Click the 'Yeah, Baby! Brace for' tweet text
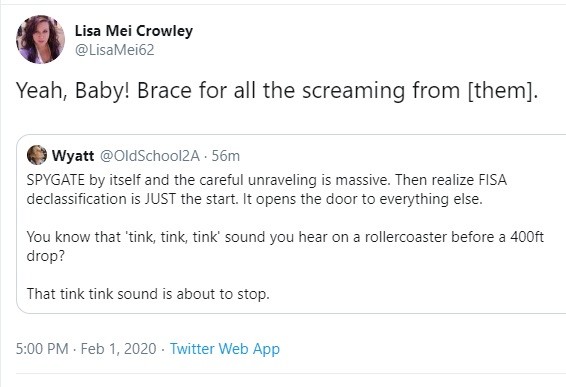The image size is (566, 387). 277,90
